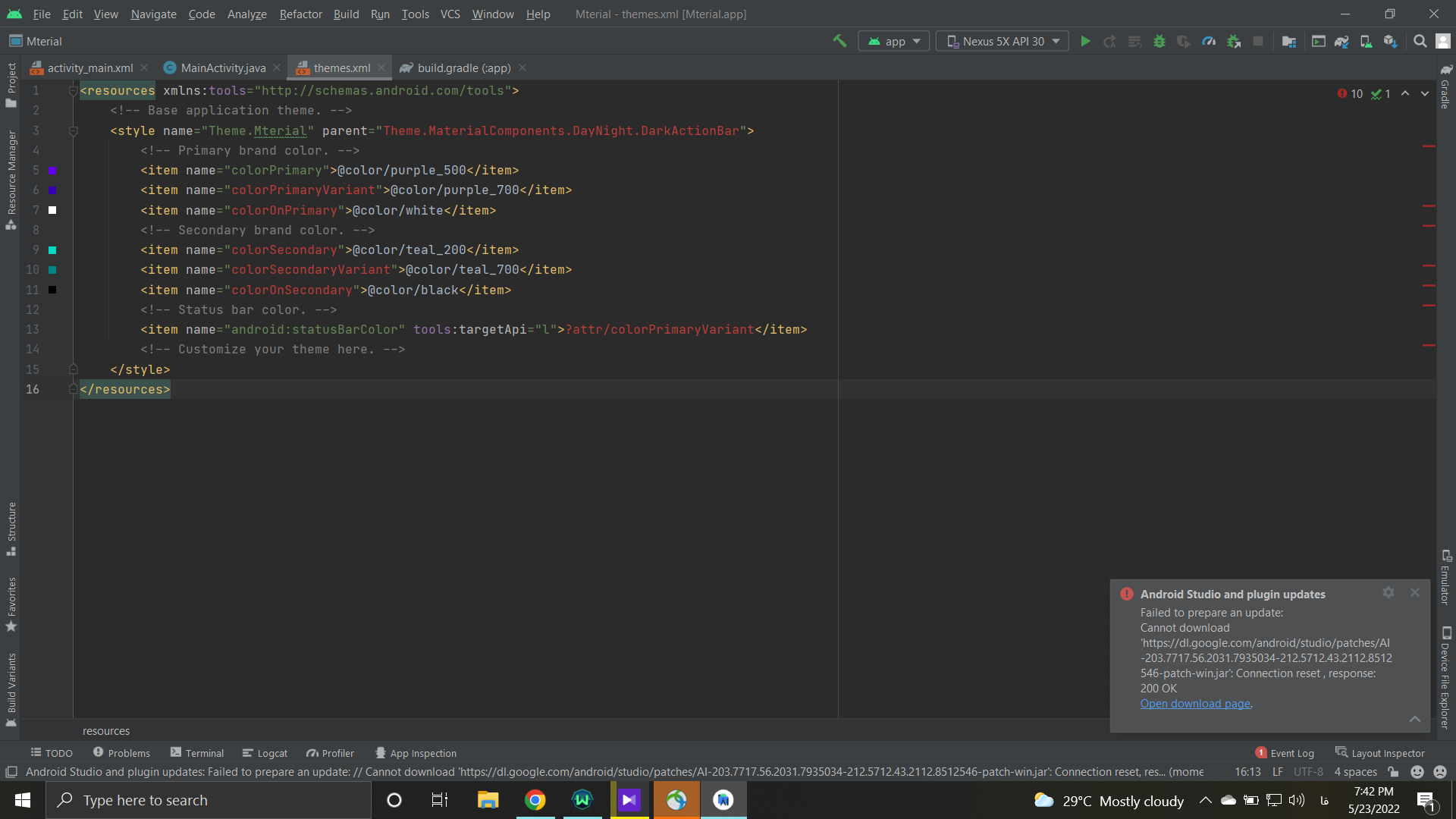Open the Emulator side panel
The height and width of the screenshot is (819, 1456).
(x=1445, y=577)
